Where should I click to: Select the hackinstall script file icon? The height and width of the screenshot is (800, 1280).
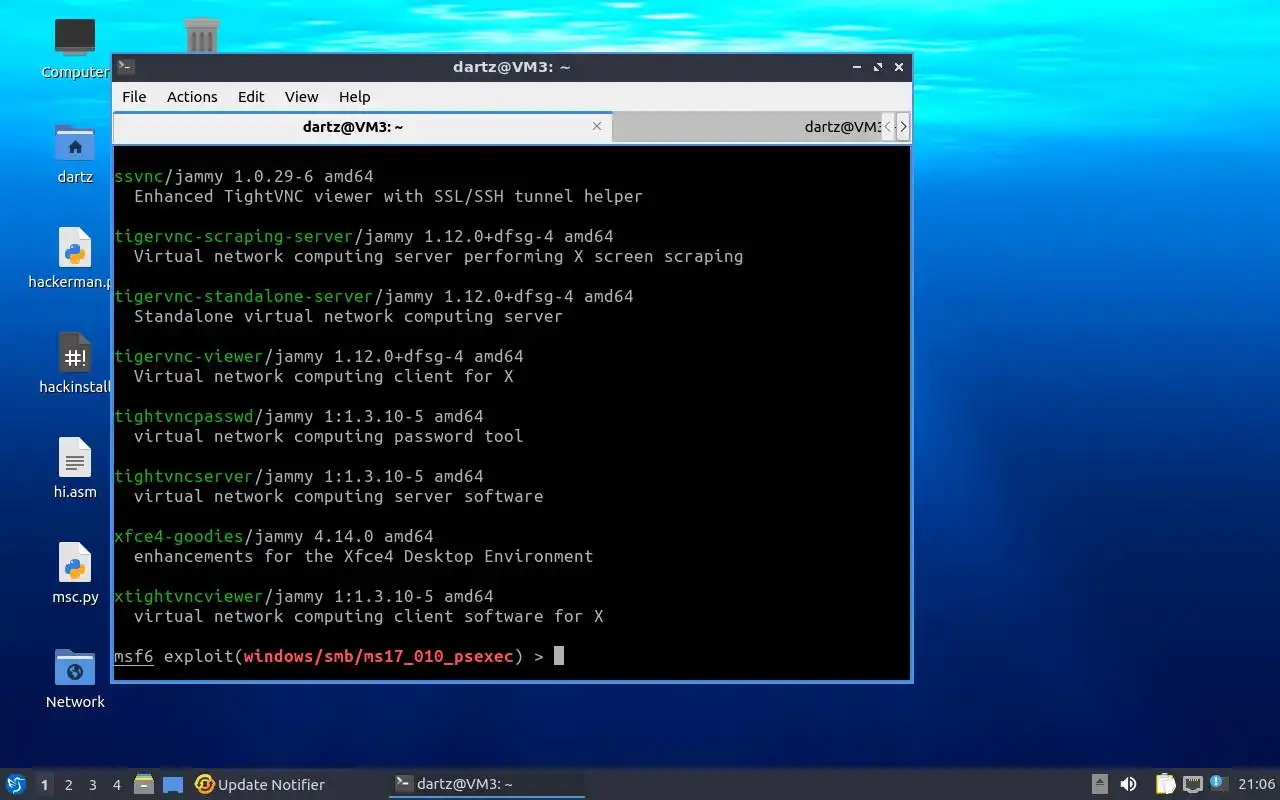(x=75, y=352)
